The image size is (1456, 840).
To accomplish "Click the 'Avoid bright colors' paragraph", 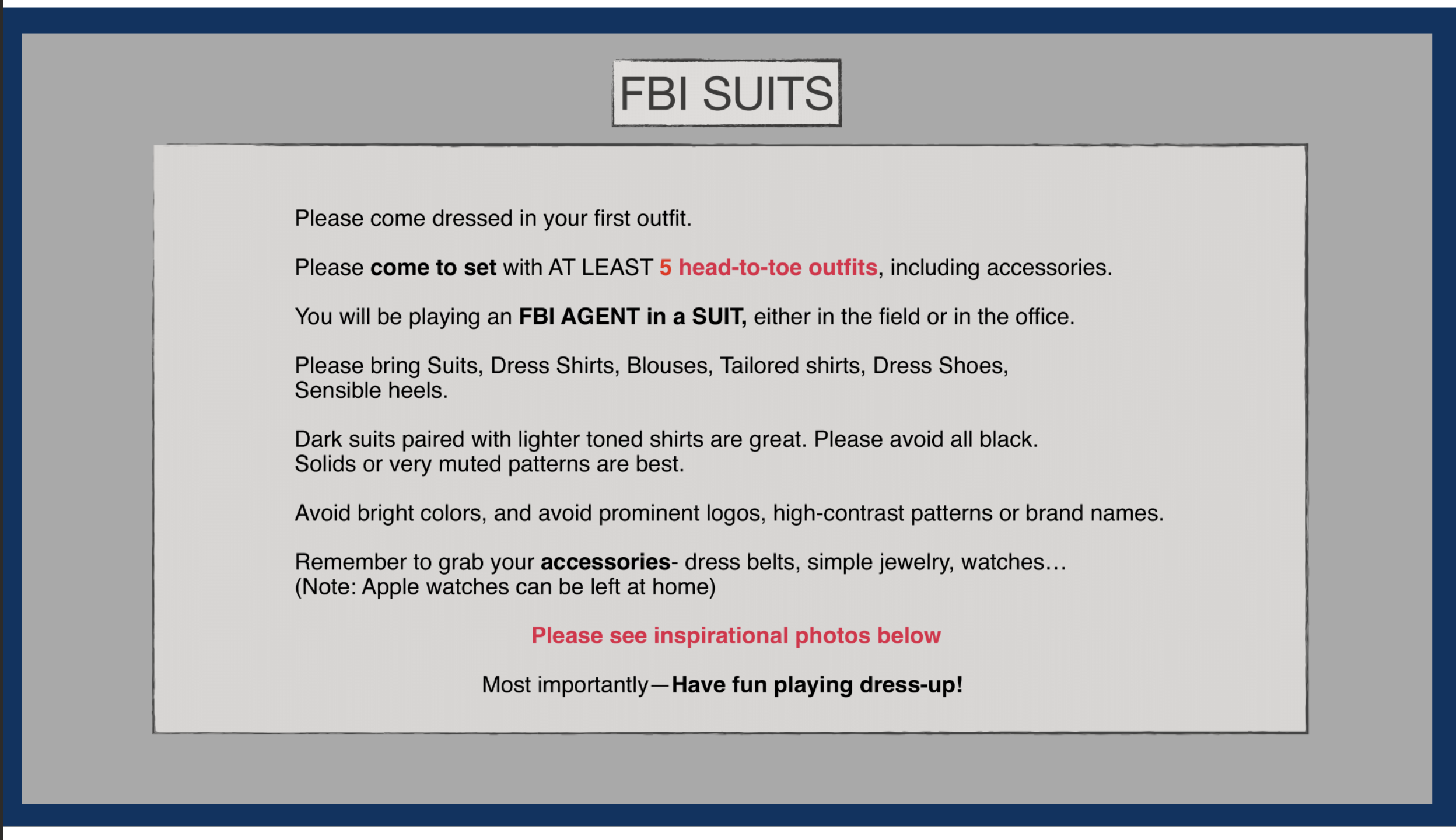I will tap(729, 513).
